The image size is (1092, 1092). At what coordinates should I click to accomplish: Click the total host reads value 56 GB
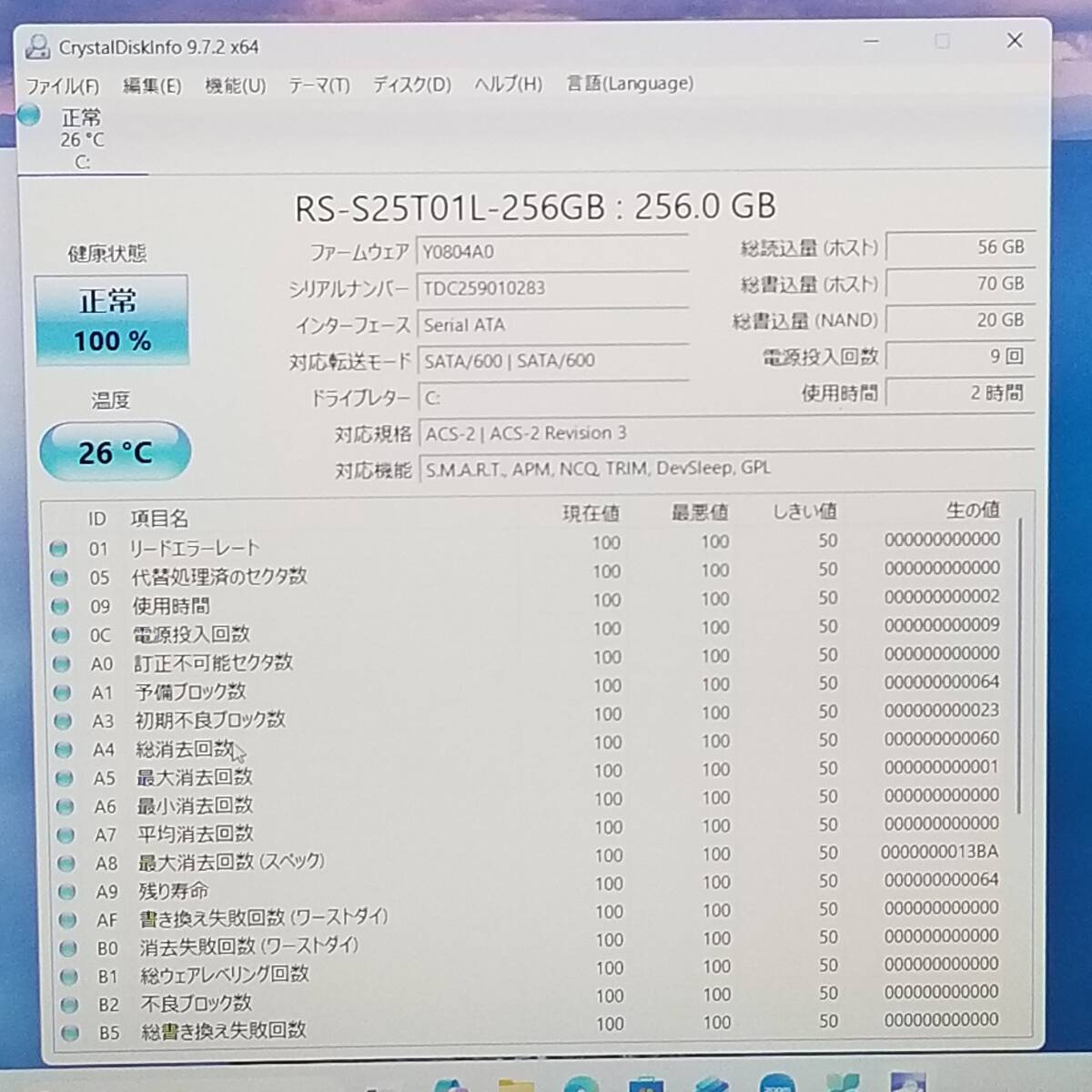pyautogui.click(x=961, y=247)
